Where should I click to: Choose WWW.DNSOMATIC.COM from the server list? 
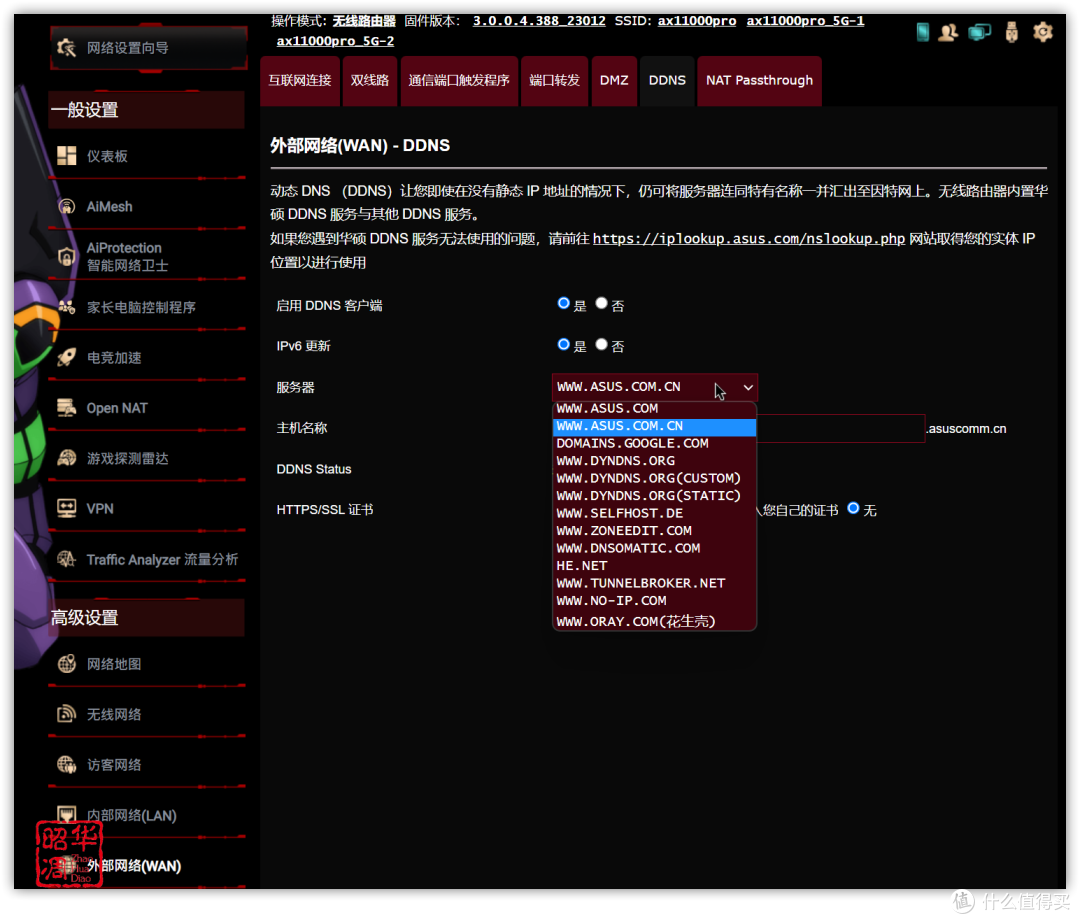[x=654, y=548]
